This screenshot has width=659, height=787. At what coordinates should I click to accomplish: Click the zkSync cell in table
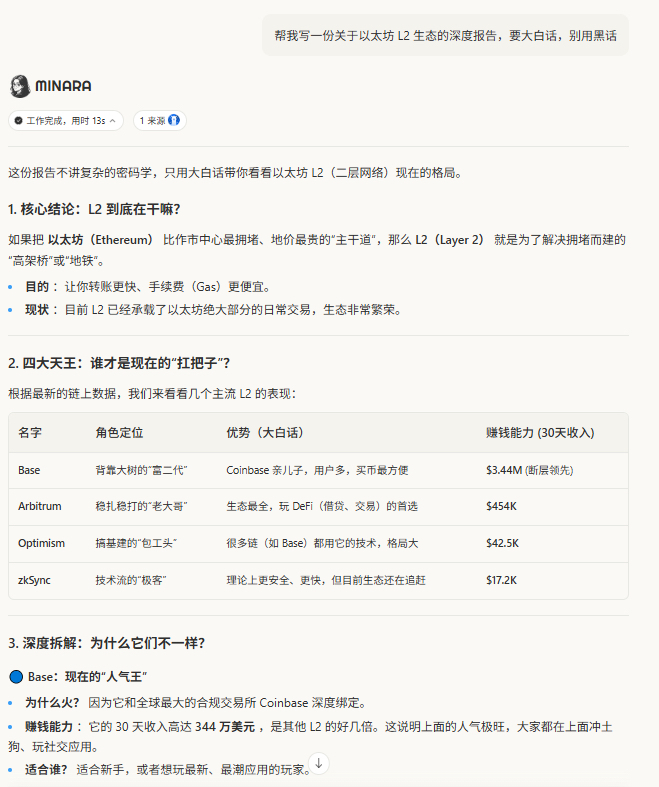pyautogui.click(x=34, y=580)
